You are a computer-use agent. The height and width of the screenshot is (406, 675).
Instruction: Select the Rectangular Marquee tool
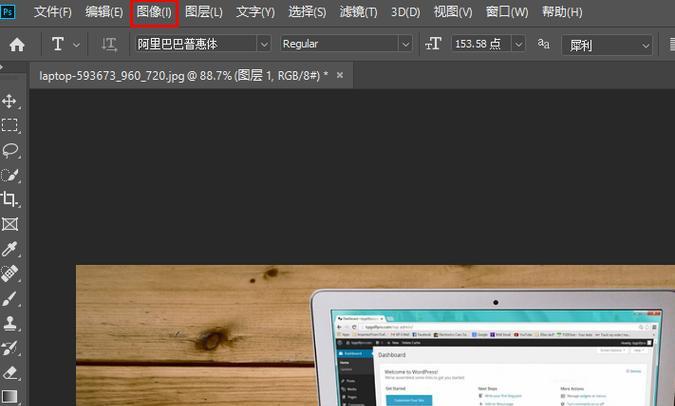9,125
